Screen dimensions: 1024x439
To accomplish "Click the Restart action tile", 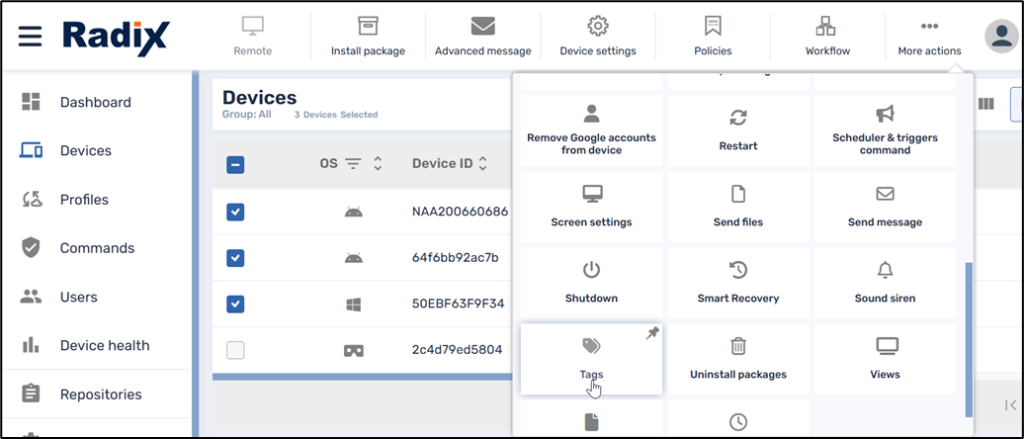I will click(x=738, y=130).
